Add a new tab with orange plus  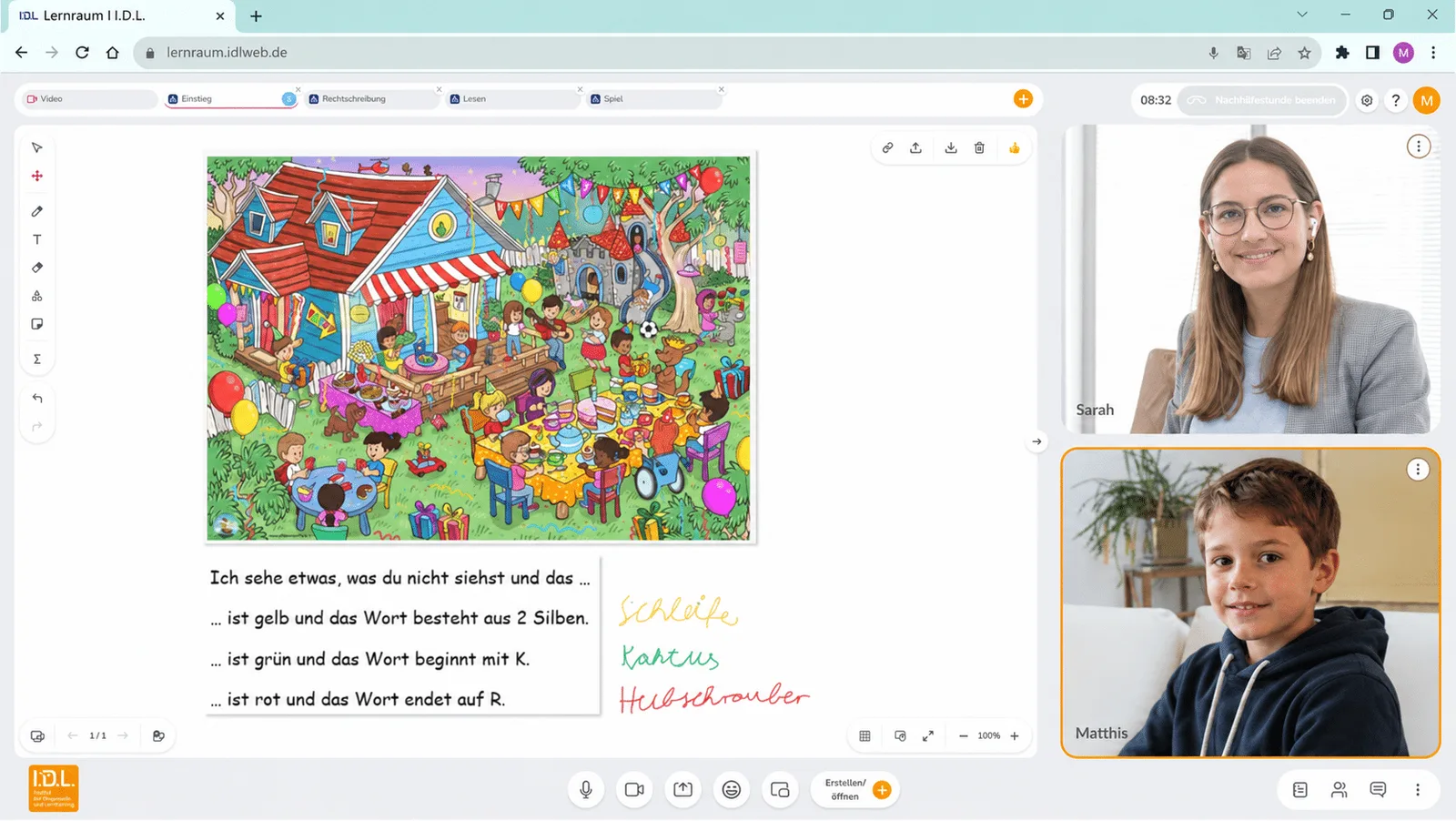pyautogui.click(x=1023, y=98)
